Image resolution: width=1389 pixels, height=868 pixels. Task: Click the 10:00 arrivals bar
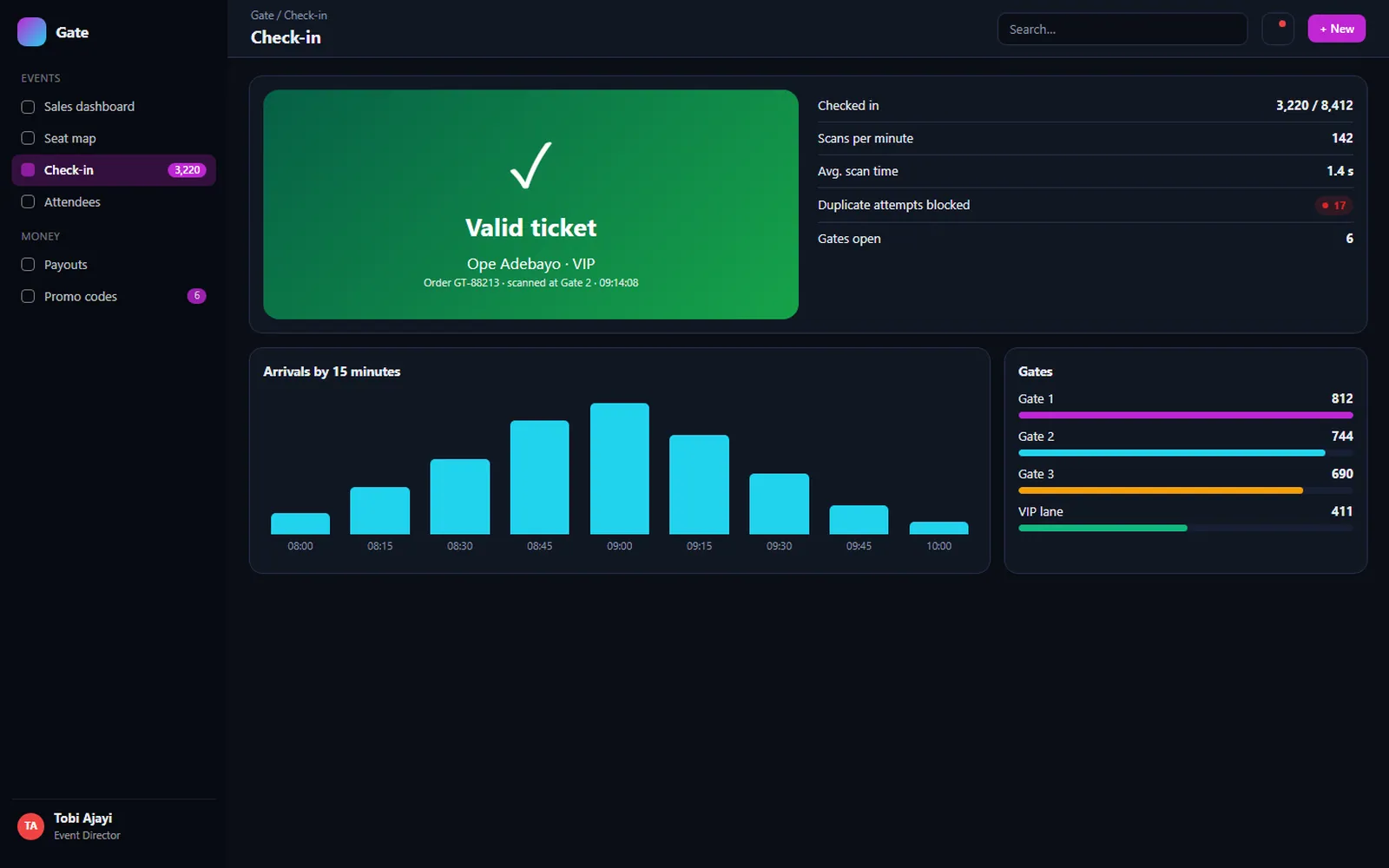point(938,528)
